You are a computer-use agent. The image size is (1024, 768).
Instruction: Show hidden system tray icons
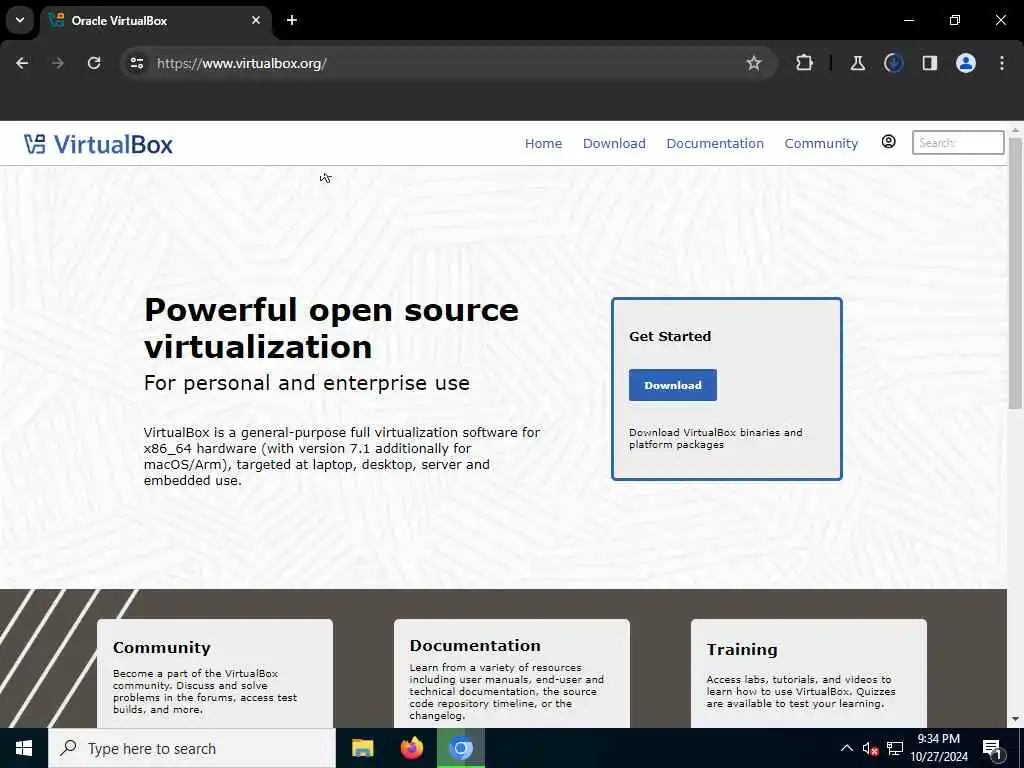(x=846, y=748)
